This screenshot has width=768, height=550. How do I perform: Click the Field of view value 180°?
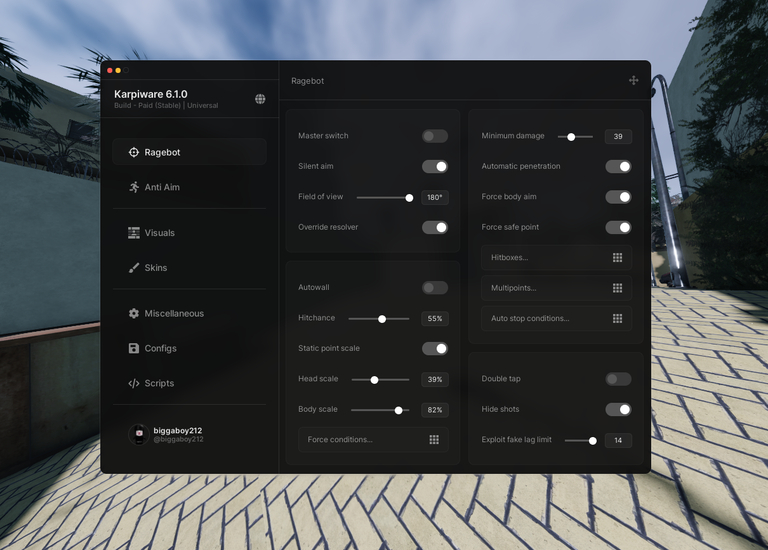pyautogui.click(x=435, y=197)
